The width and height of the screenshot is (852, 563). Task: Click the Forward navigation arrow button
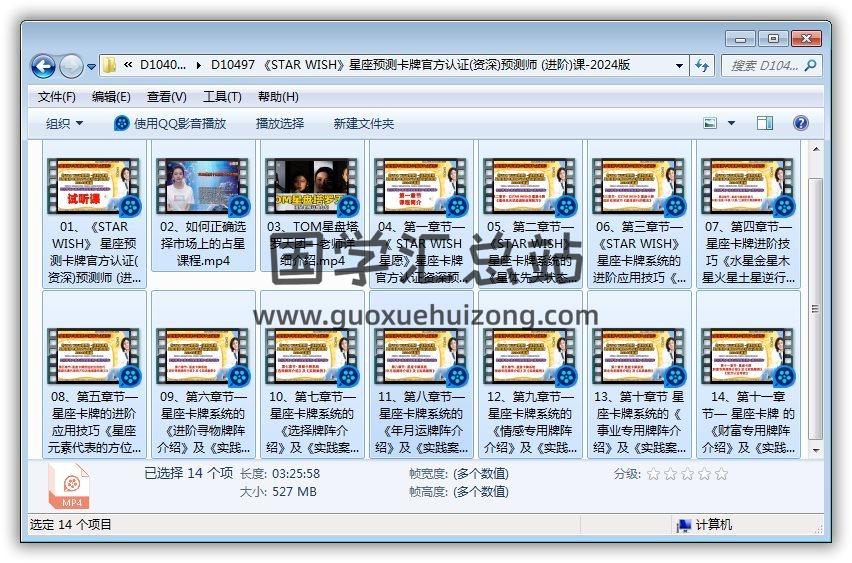[x=71, y=67]
